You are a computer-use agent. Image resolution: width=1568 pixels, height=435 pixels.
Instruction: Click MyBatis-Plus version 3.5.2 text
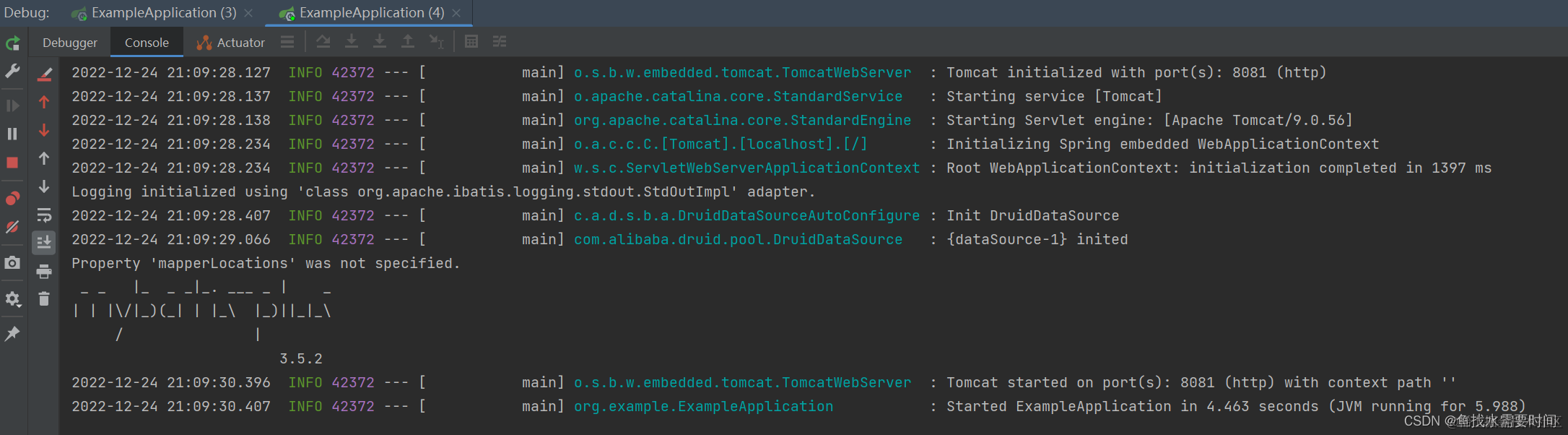click(301, 358)
